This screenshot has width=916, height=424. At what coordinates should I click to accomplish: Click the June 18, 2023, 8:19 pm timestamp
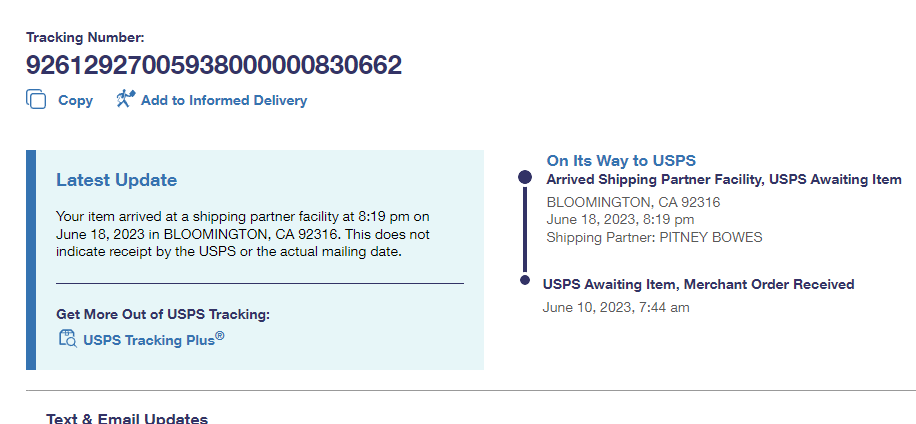tap(620, 219)
